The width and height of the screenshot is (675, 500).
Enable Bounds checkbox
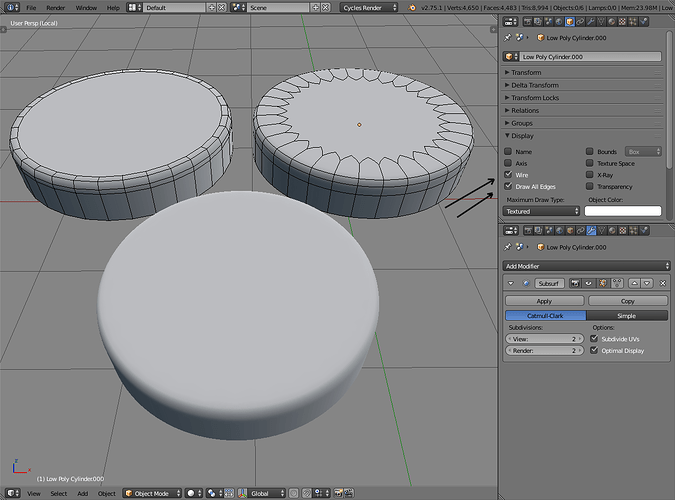pyautogui.click(x=590, y=152)
